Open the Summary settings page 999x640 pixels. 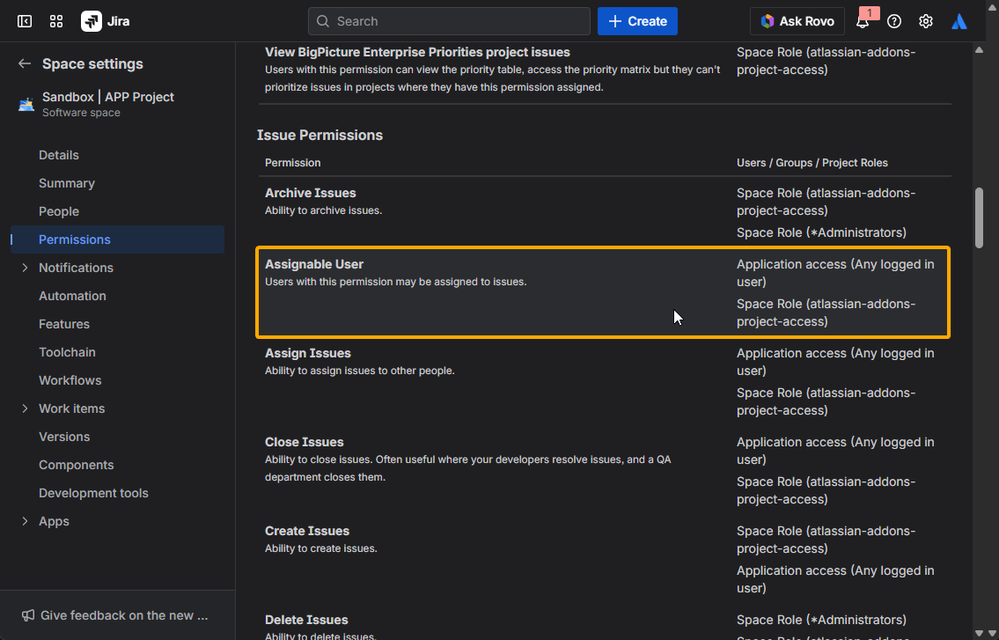66,183
